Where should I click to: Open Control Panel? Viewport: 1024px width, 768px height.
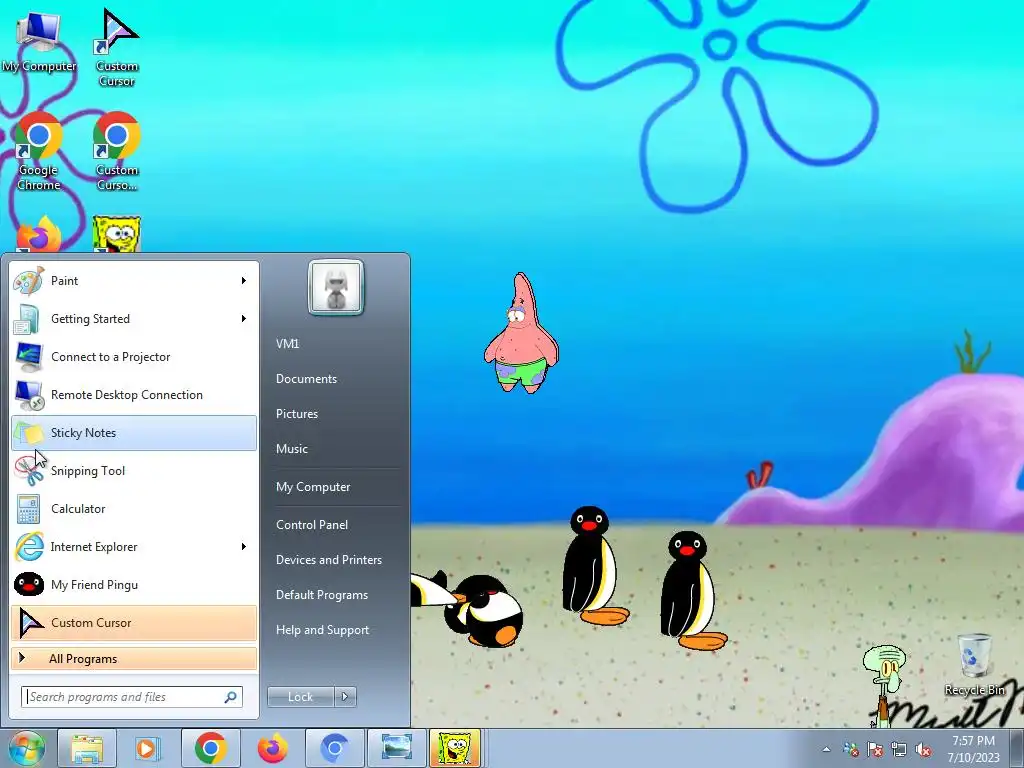312,525
